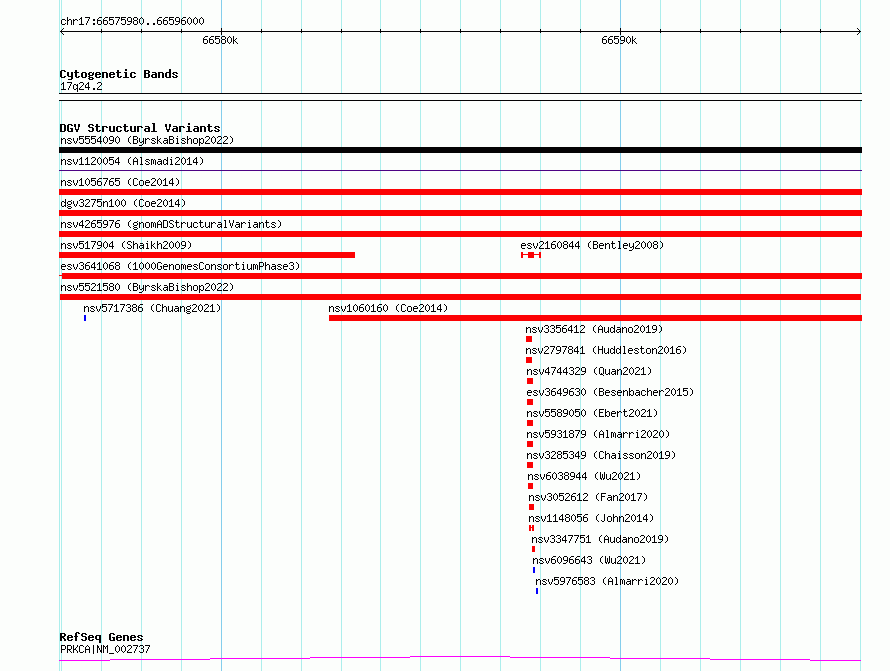Click red marker under nsv3347751
This screenshot has height=671, width=890.
pyautogui.click(x=534, y=549)
